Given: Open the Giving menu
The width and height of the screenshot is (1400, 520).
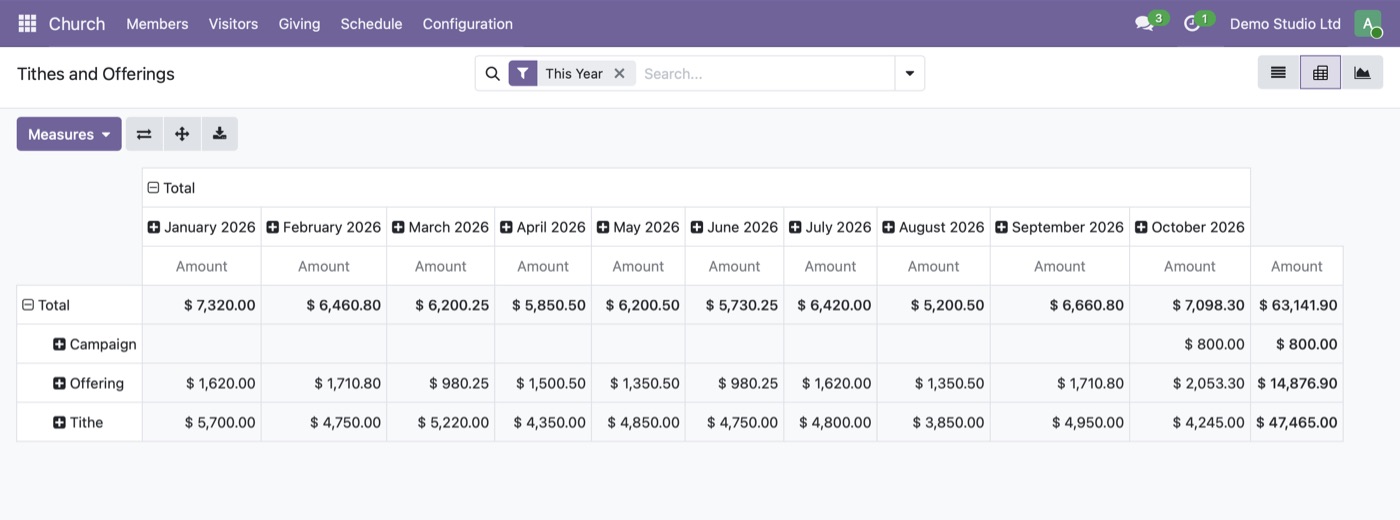Looking at the screenshot, I should pos(299,23).
